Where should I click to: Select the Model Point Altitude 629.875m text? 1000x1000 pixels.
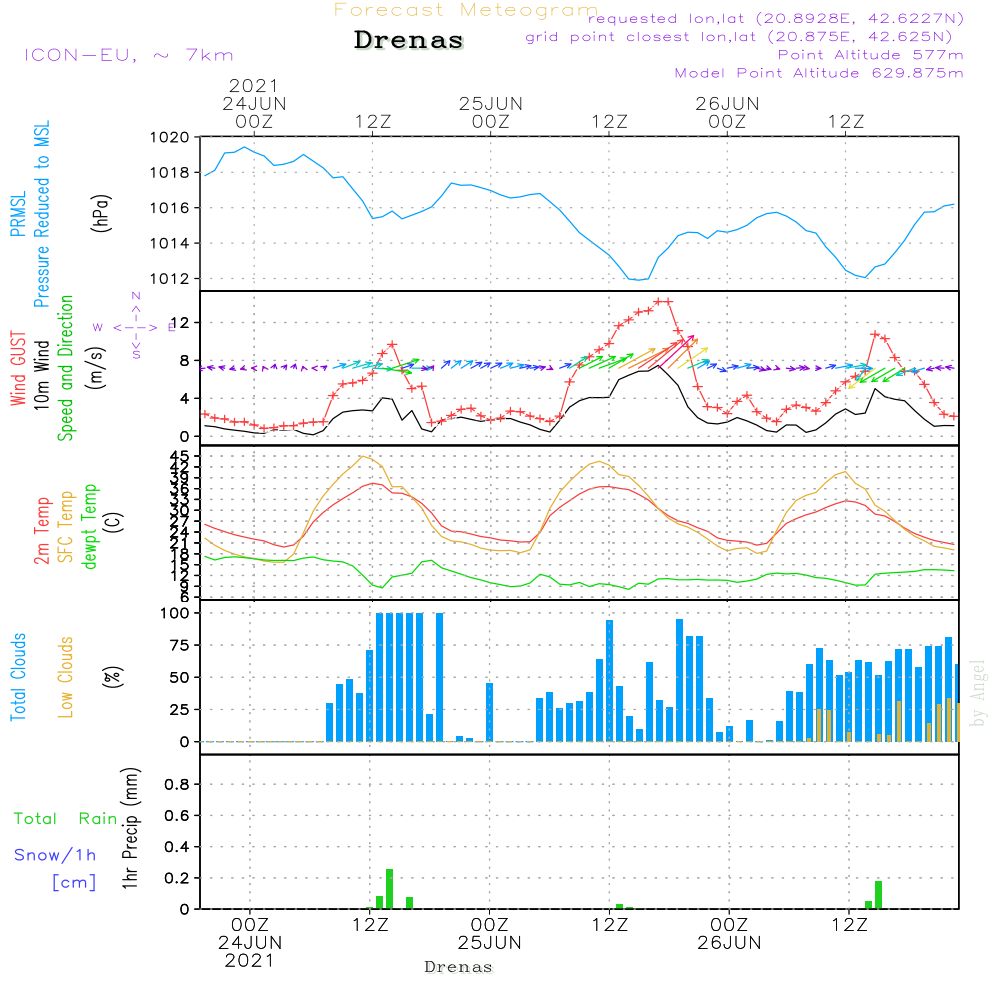[x=819, y=73]
